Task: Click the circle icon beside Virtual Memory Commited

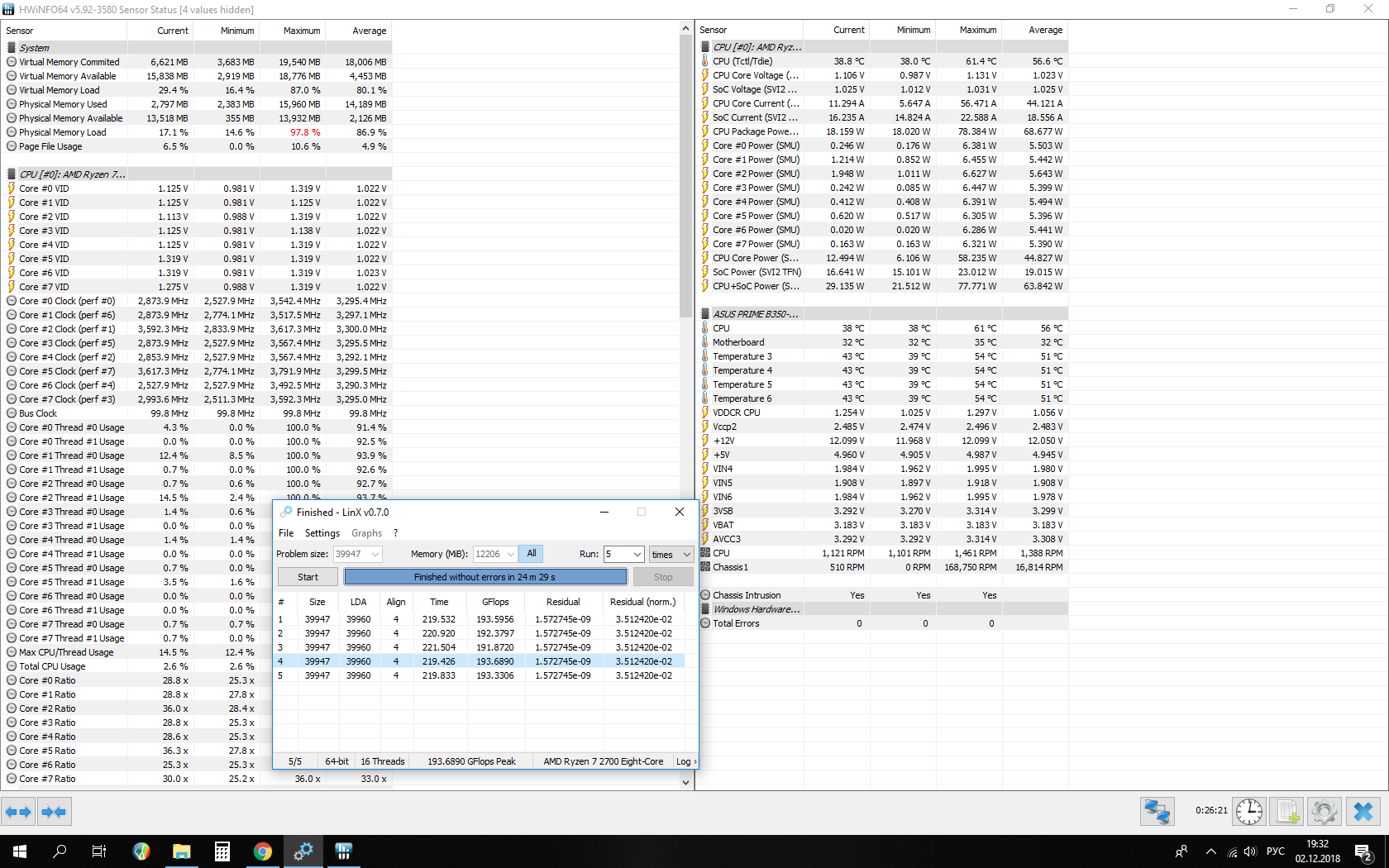Action: (x=12, y=62)
